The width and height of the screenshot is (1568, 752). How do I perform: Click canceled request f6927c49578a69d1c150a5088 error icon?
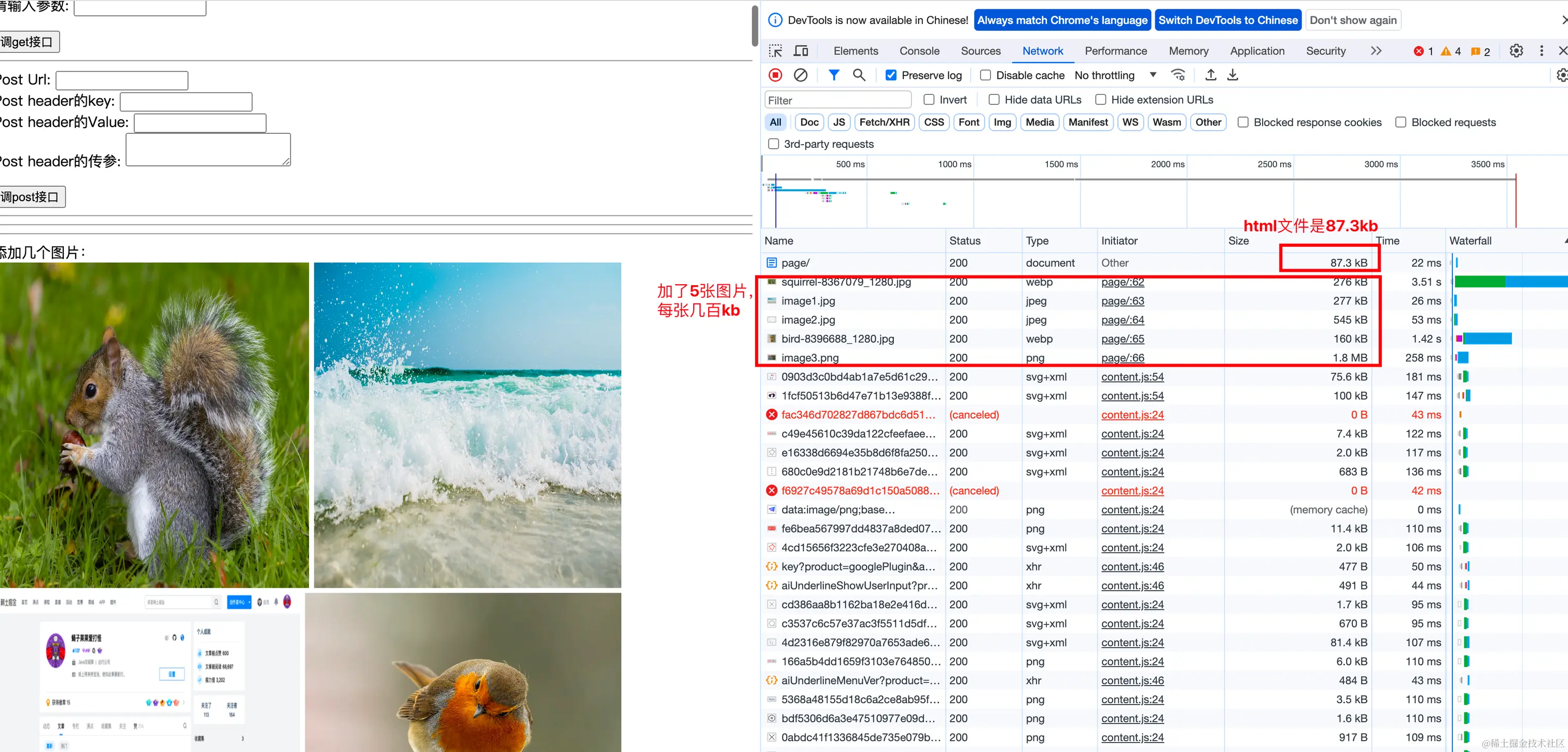tap(772, 491)
